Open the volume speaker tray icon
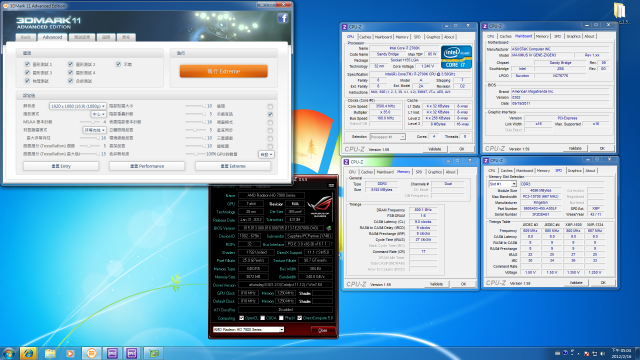Image resolution: width=640 pixels, height=360 pixels. (602, 353)
